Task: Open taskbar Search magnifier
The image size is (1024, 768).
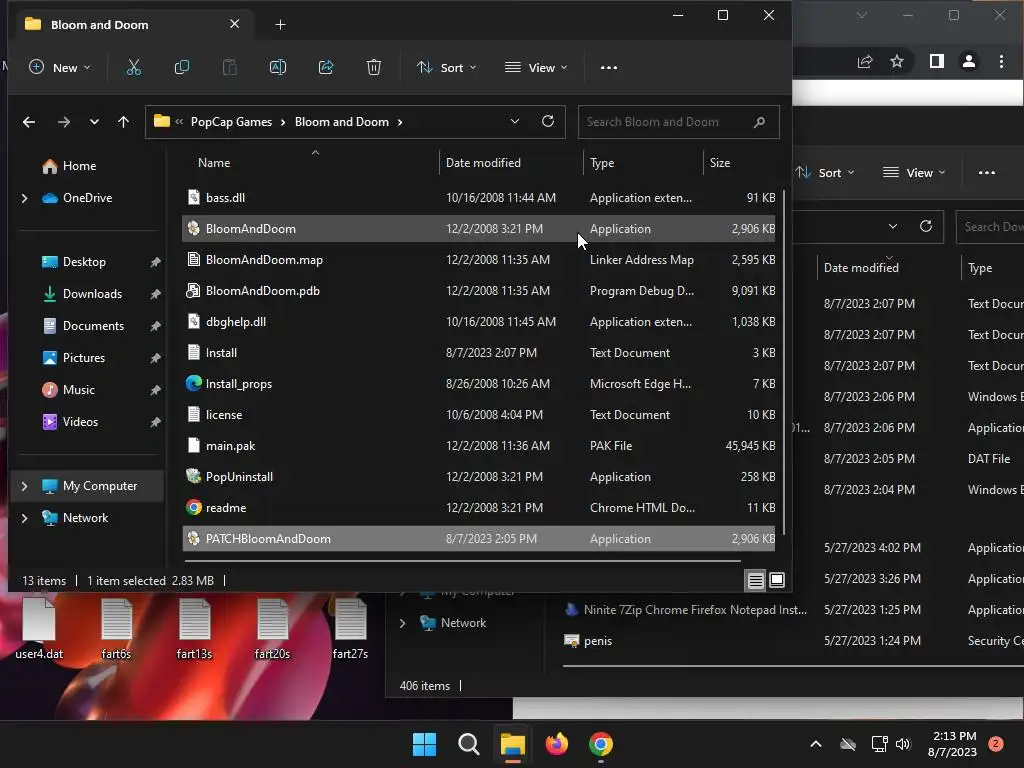Action: tap(468, 744)
